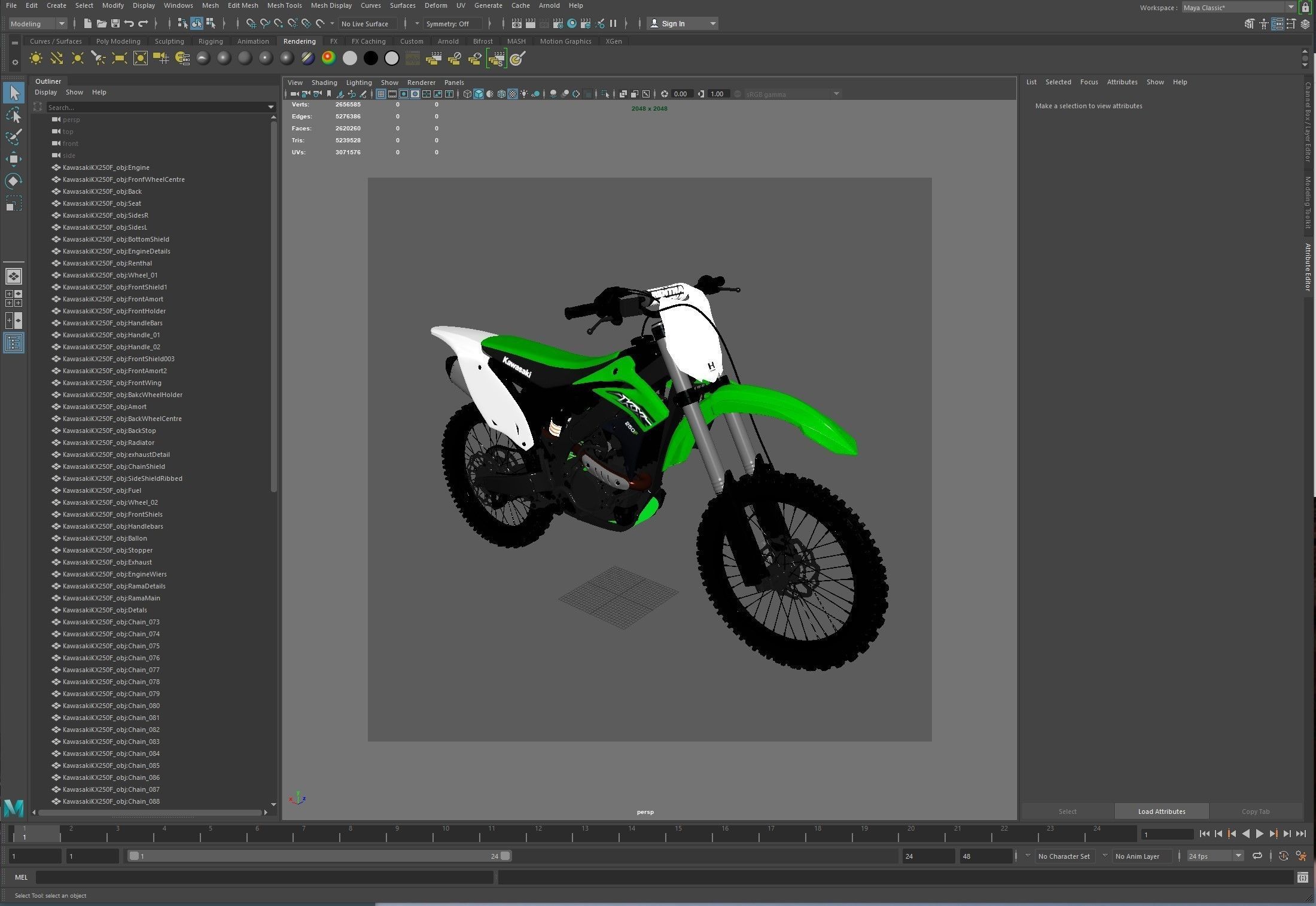Screen dimensions: 1316x906
Task: Switch to the Sculpting shelf tab
Action: [169, 41]
